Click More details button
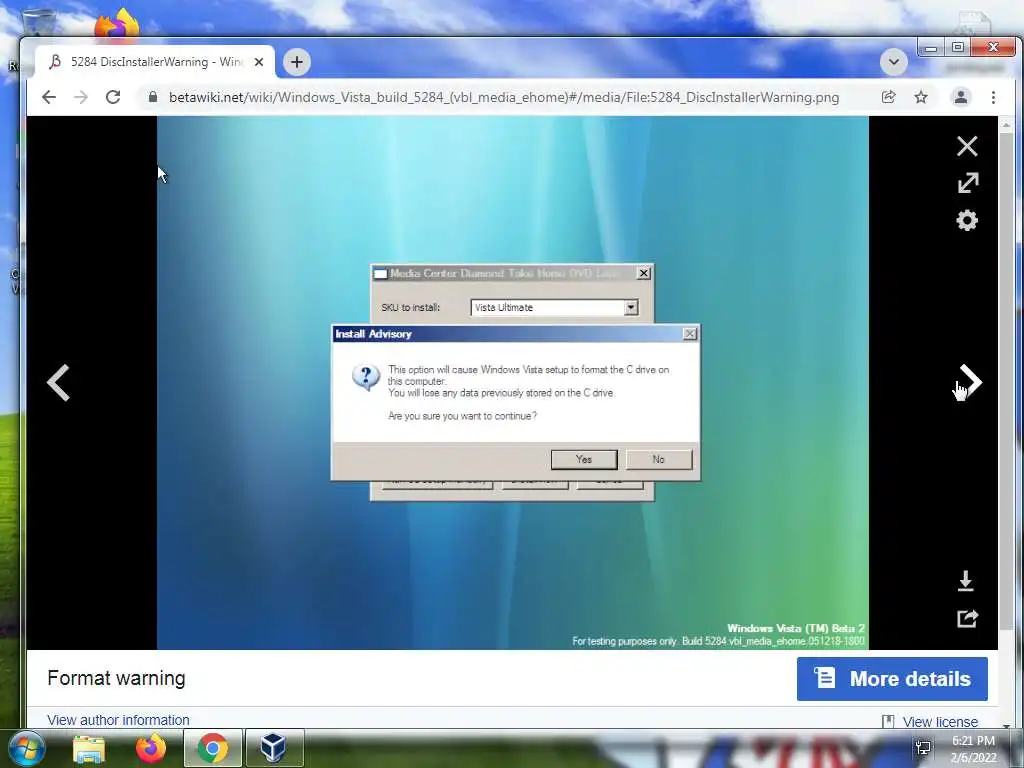1024x768 pixels. [x=892, y=679]
